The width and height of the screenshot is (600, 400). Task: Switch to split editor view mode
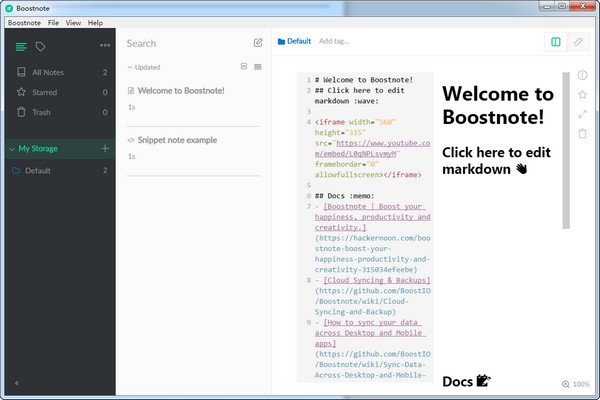click(x=556, y=42)
